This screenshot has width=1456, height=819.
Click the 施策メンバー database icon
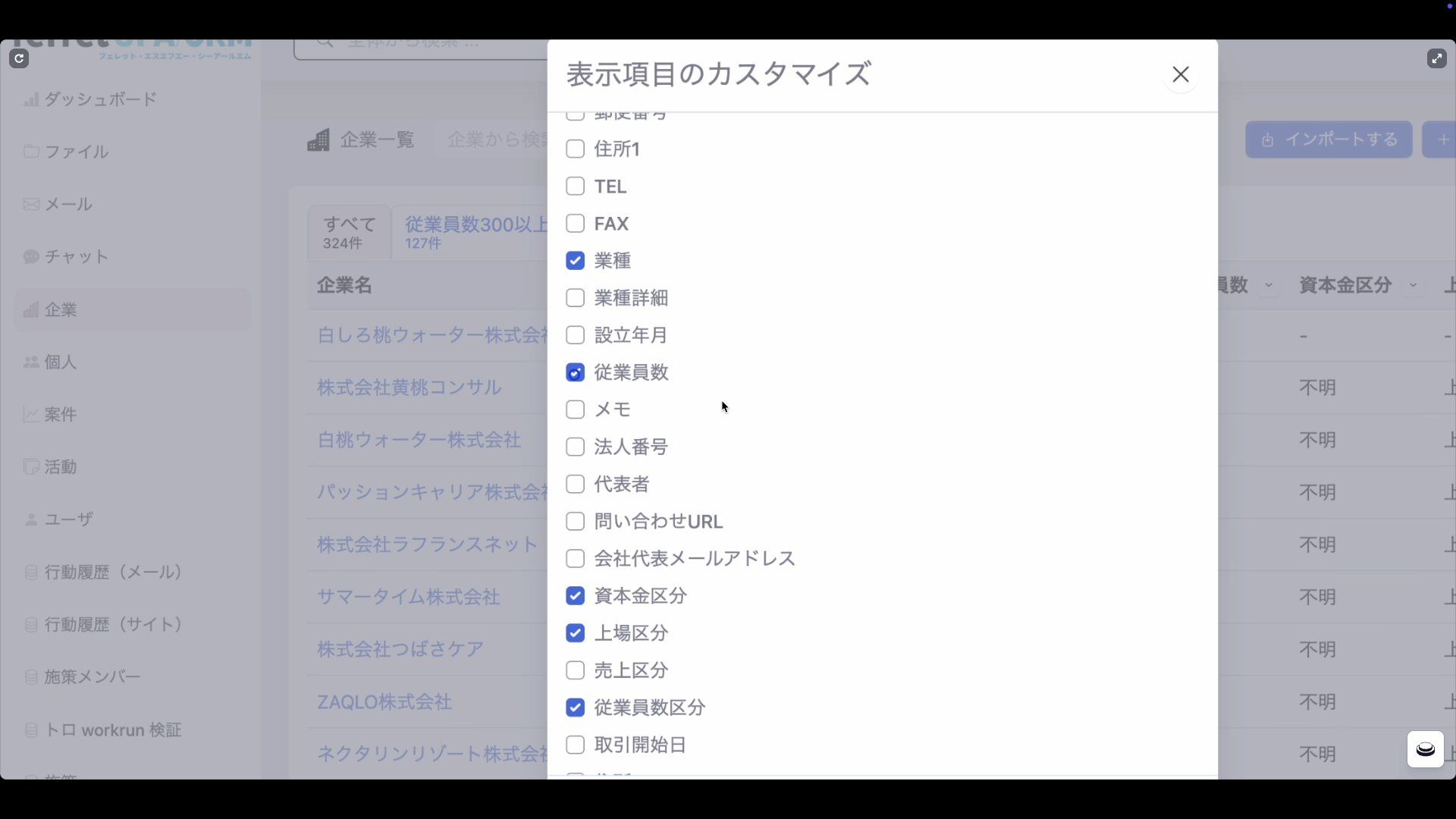tap(31, 676)
